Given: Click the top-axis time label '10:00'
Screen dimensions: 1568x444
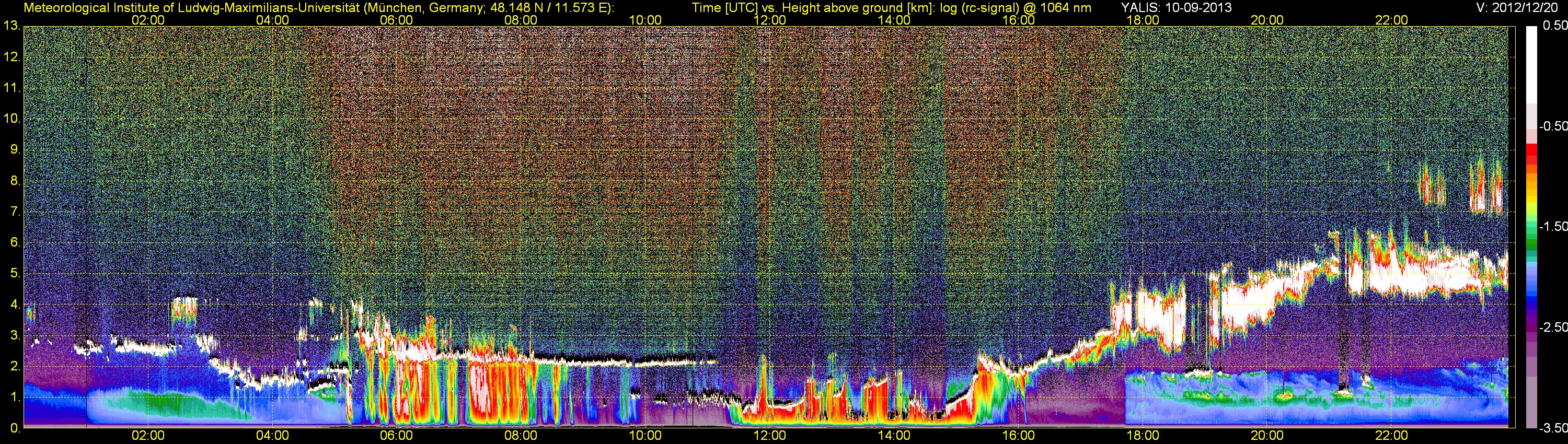Looking at the screenshot, I should [645, 20].
